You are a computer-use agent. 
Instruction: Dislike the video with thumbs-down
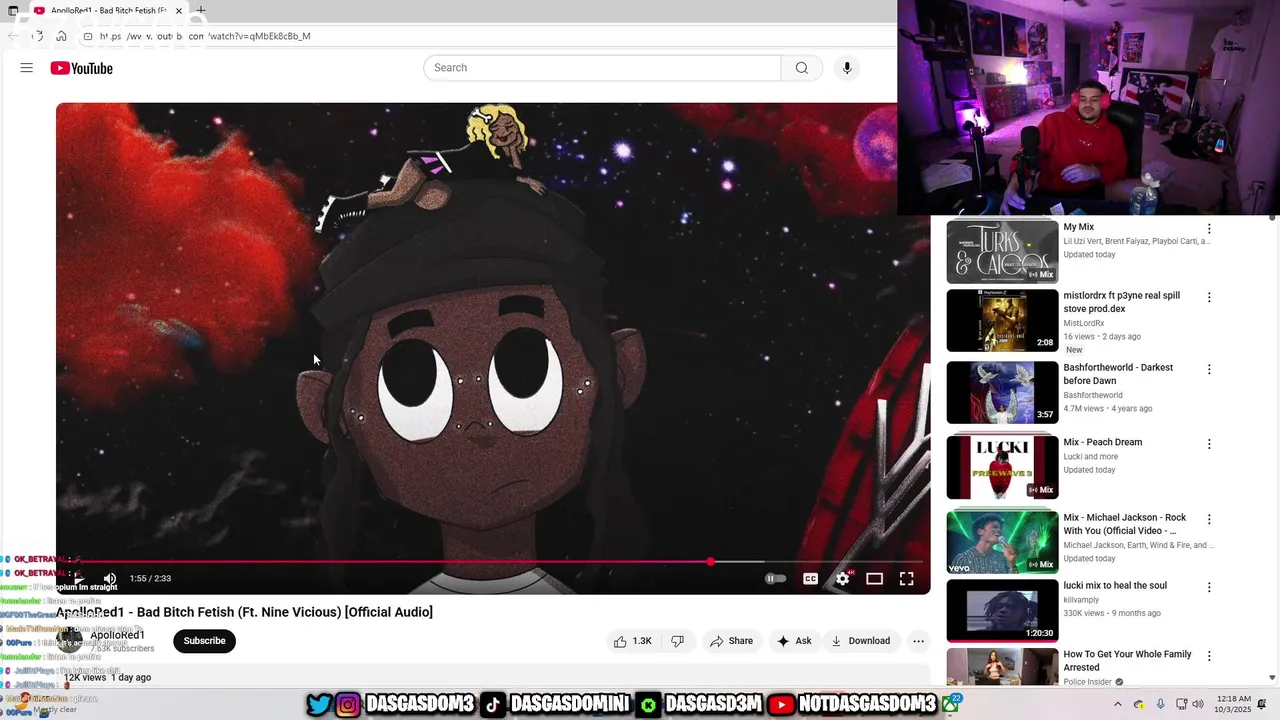(x=677, y=641)
